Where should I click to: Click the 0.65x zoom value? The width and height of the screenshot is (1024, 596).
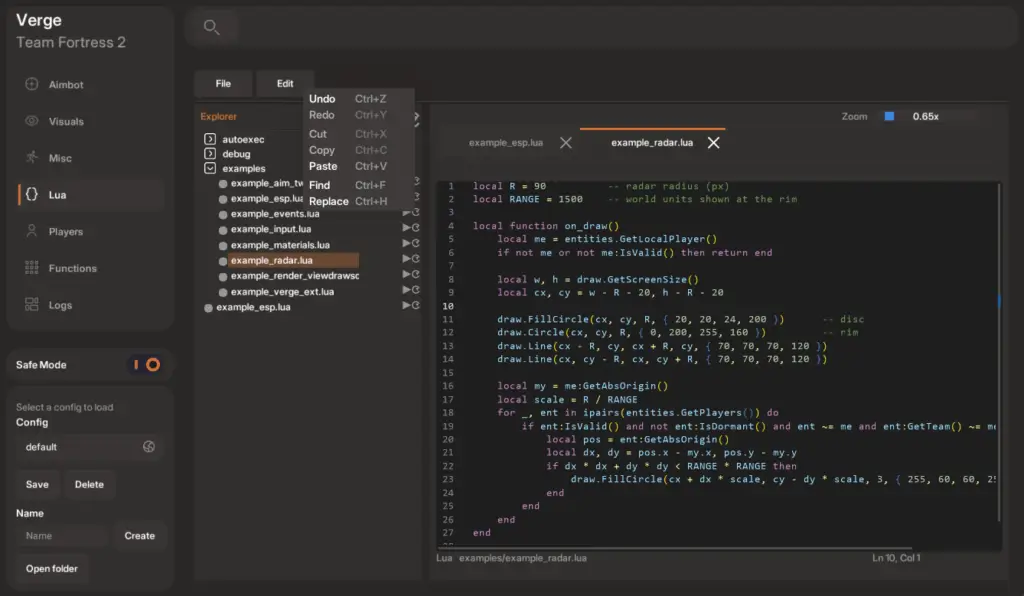925,116
